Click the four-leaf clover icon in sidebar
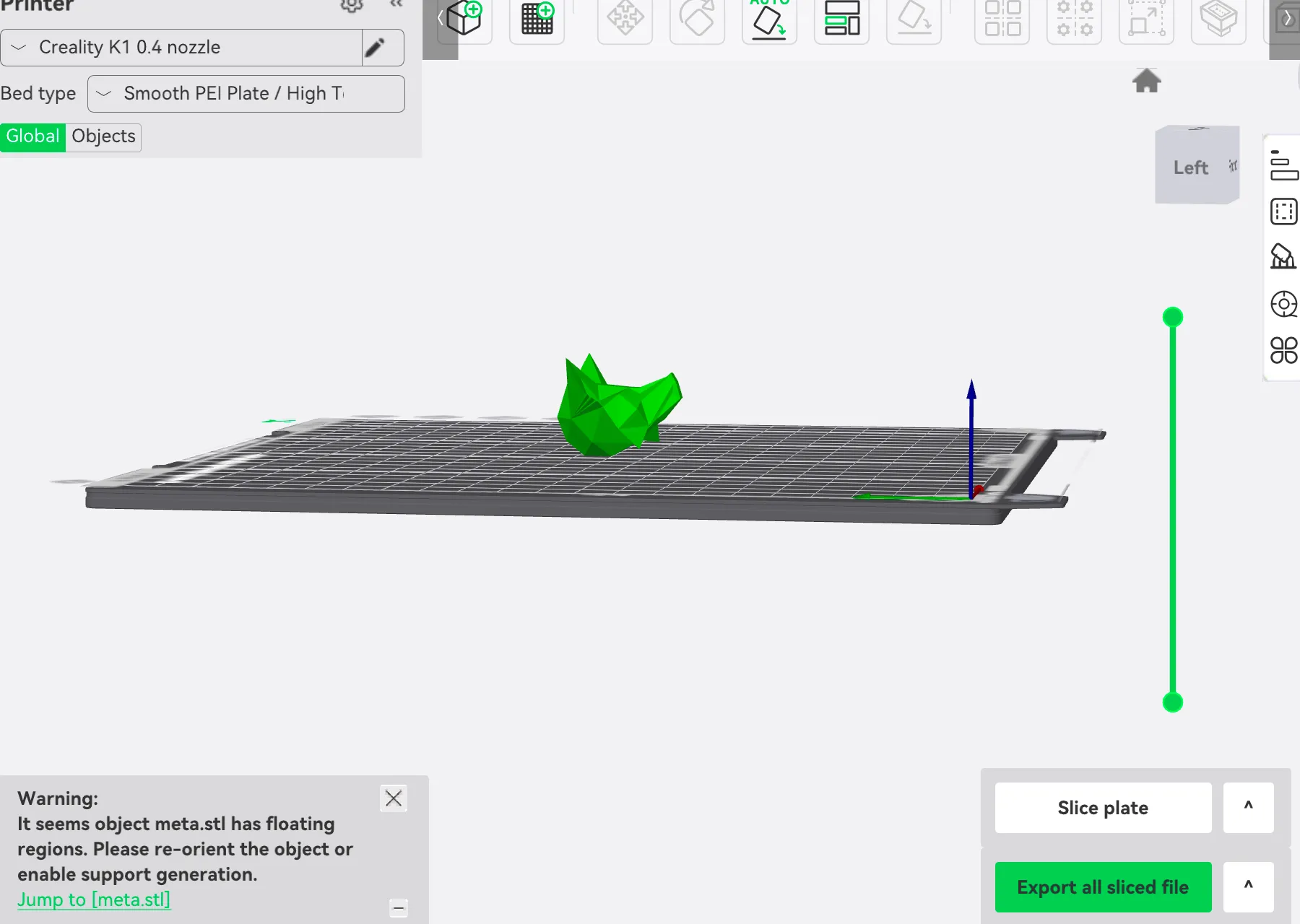This screenshot has height=924, width=1300. (x=1283, y=351)
